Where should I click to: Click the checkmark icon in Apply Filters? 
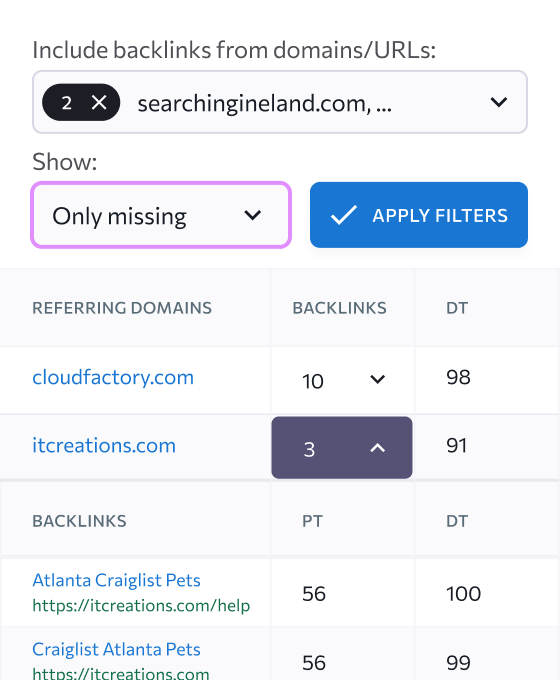point(344,215)
